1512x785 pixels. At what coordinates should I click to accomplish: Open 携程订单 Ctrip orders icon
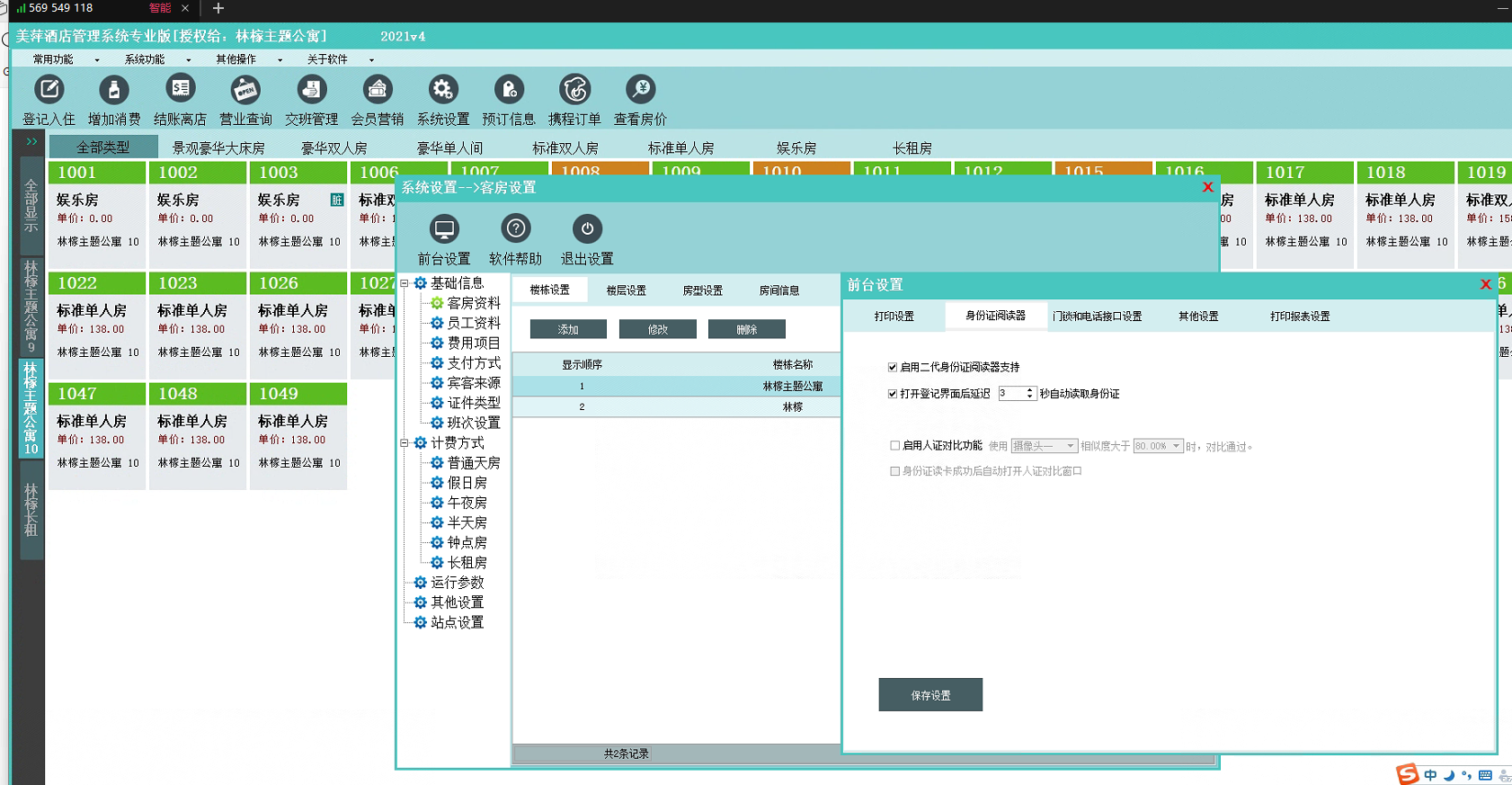[574, 90]
